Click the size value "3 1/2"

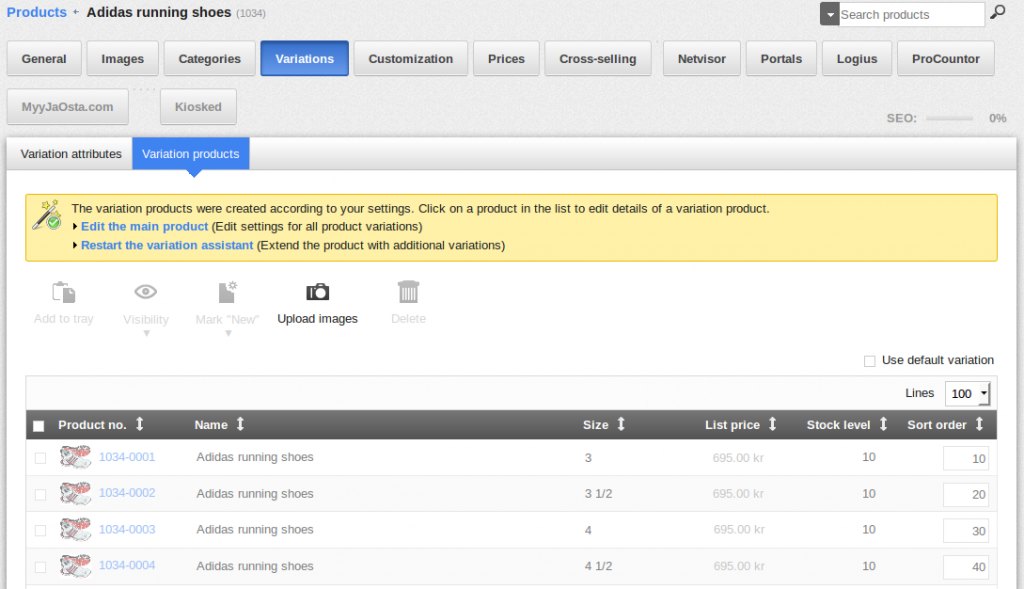(x=598, y=494)
